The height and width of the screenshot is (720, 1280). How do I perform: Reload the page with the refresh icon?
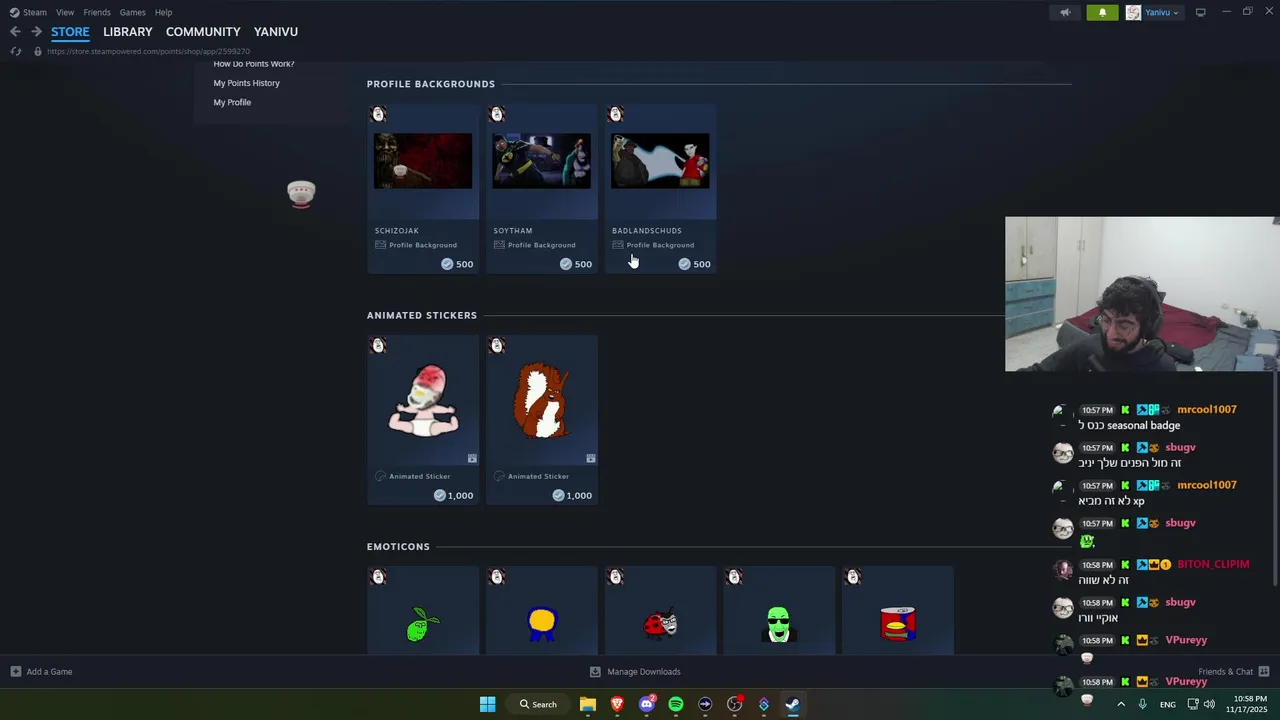coord(15,51)
